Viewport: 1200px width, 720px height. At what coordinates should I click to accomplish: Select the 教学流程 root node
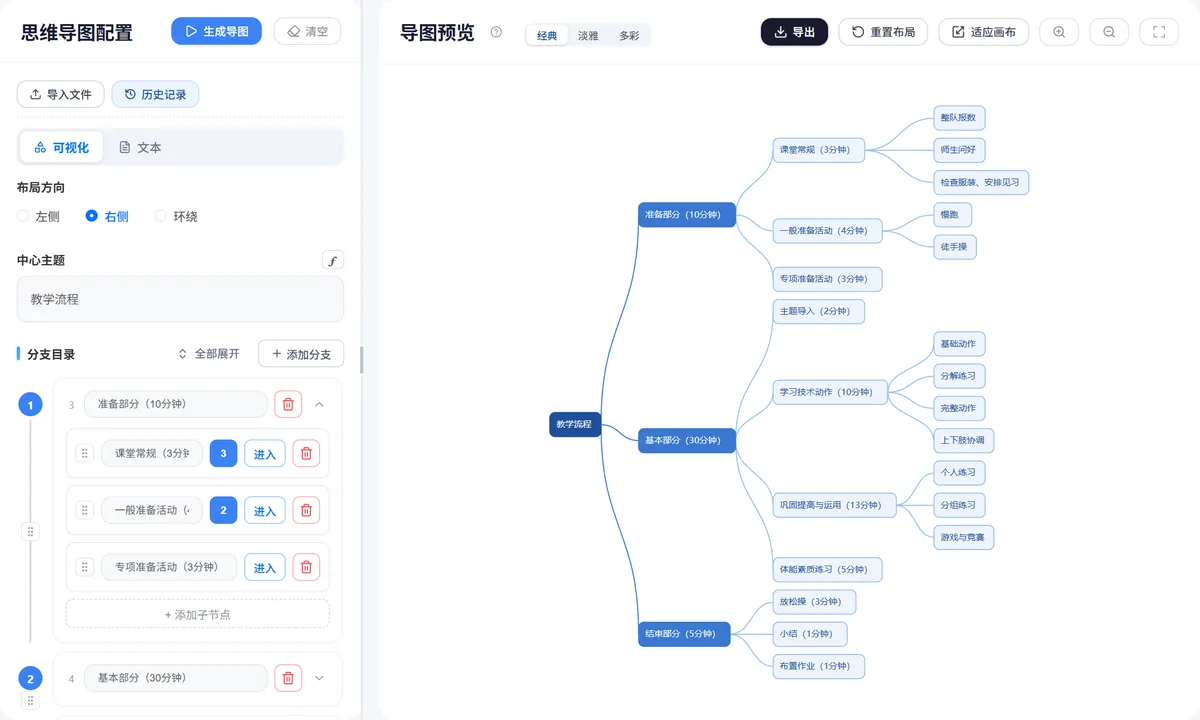coord(575,424)
